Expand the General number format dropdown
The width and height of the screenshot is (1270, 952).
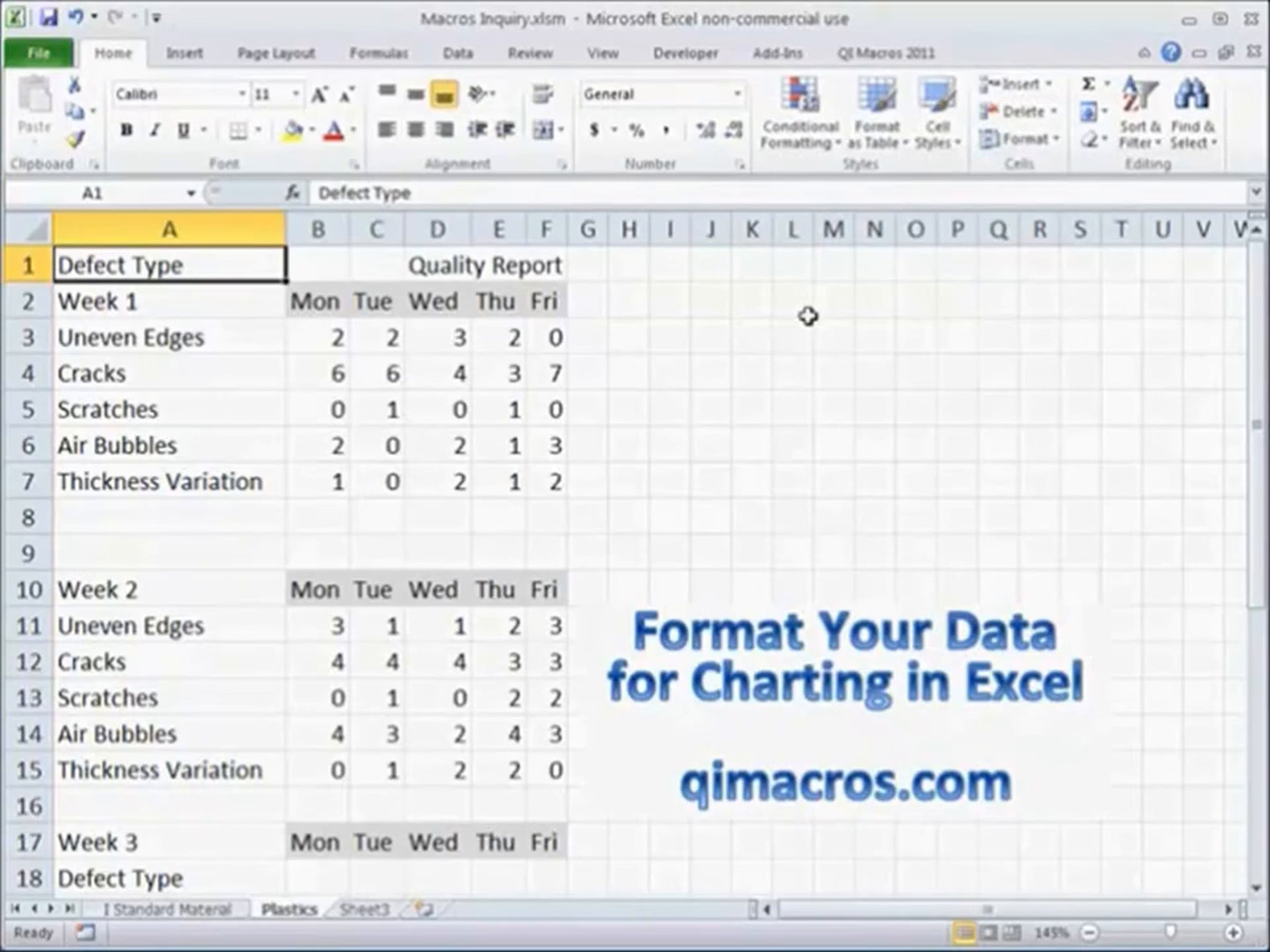coord(737,94)
